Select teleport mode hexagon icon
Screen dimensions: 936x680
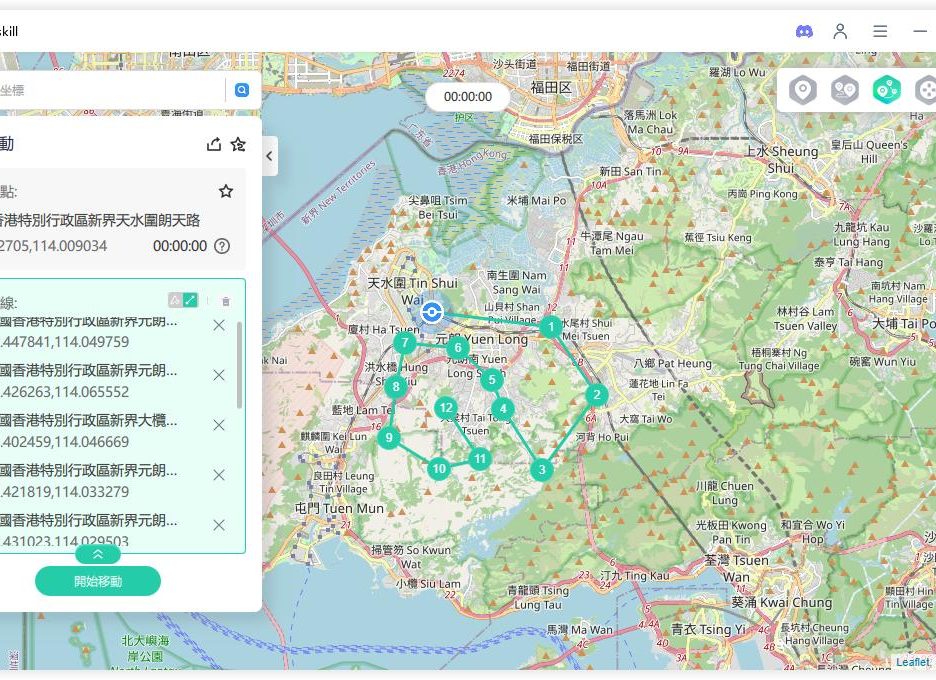pyautogui.click(x=802, y=91)
